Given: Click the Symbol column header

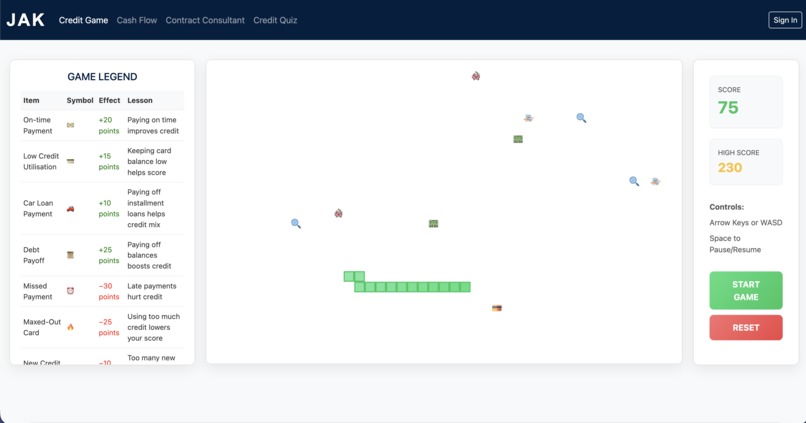Looking at the screenshot, I should click(x=80, y=100).
